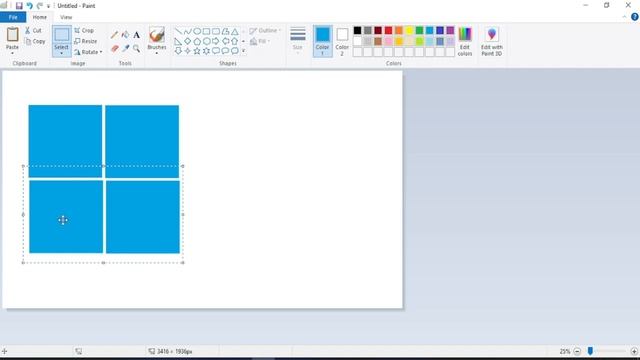This screenshot has height=360, width=640.
Task: Choose the Pentagon shape
Action: click(197, 41)
